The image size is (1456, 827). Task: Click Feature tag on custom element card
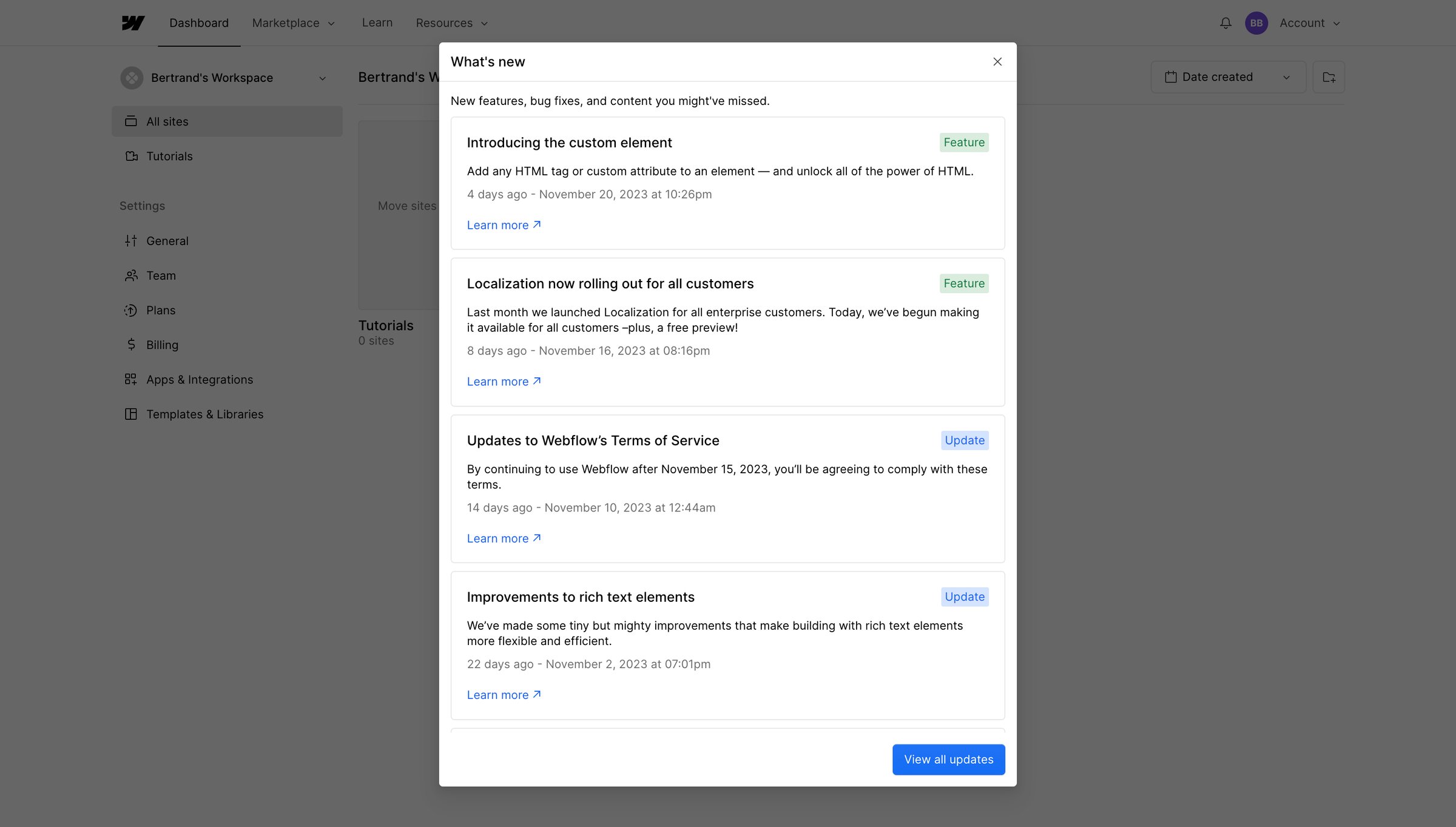click(964, 143)
